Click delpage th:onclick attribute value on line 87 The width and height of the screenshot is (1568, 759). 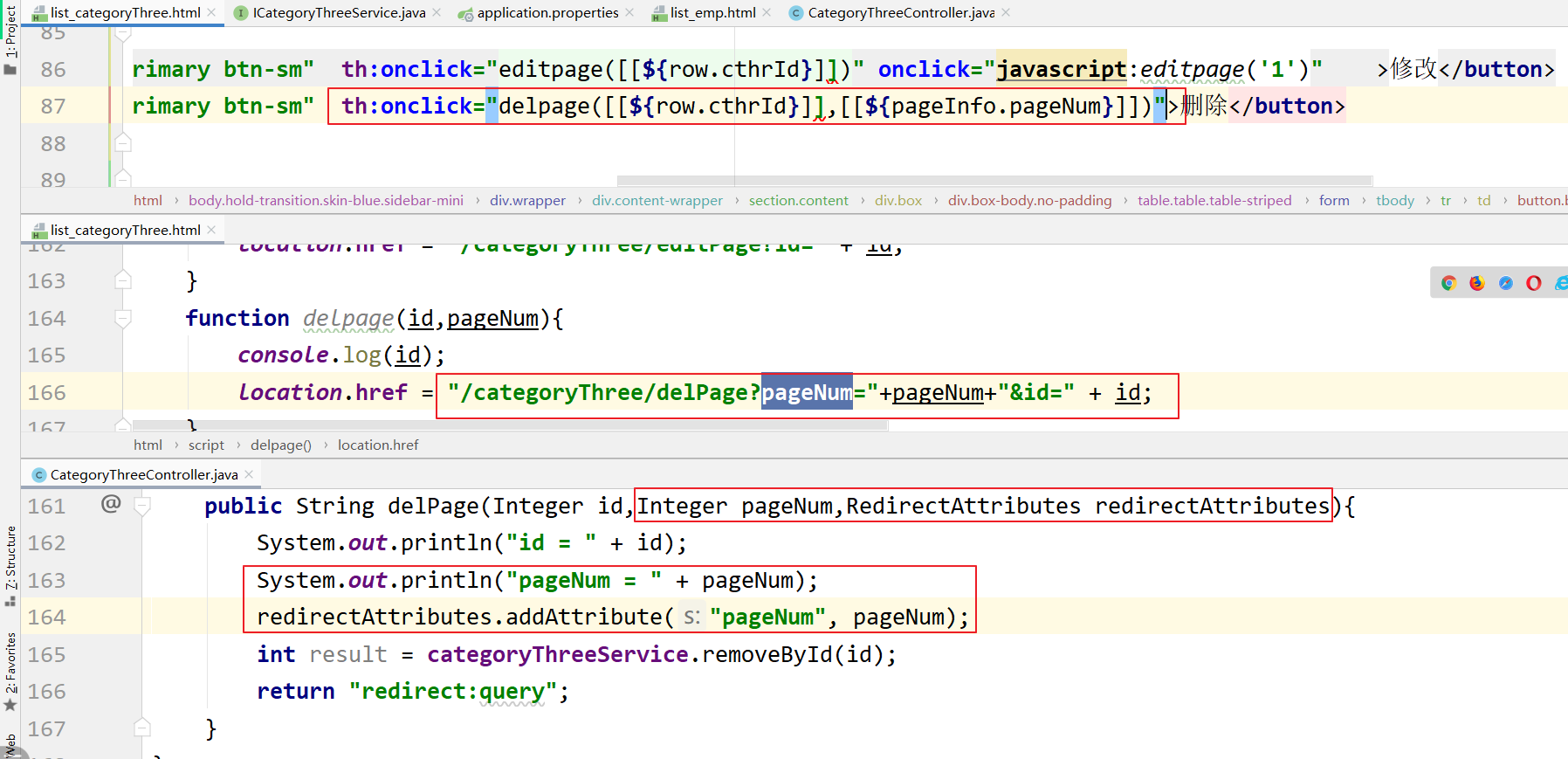tap(826, 106)
